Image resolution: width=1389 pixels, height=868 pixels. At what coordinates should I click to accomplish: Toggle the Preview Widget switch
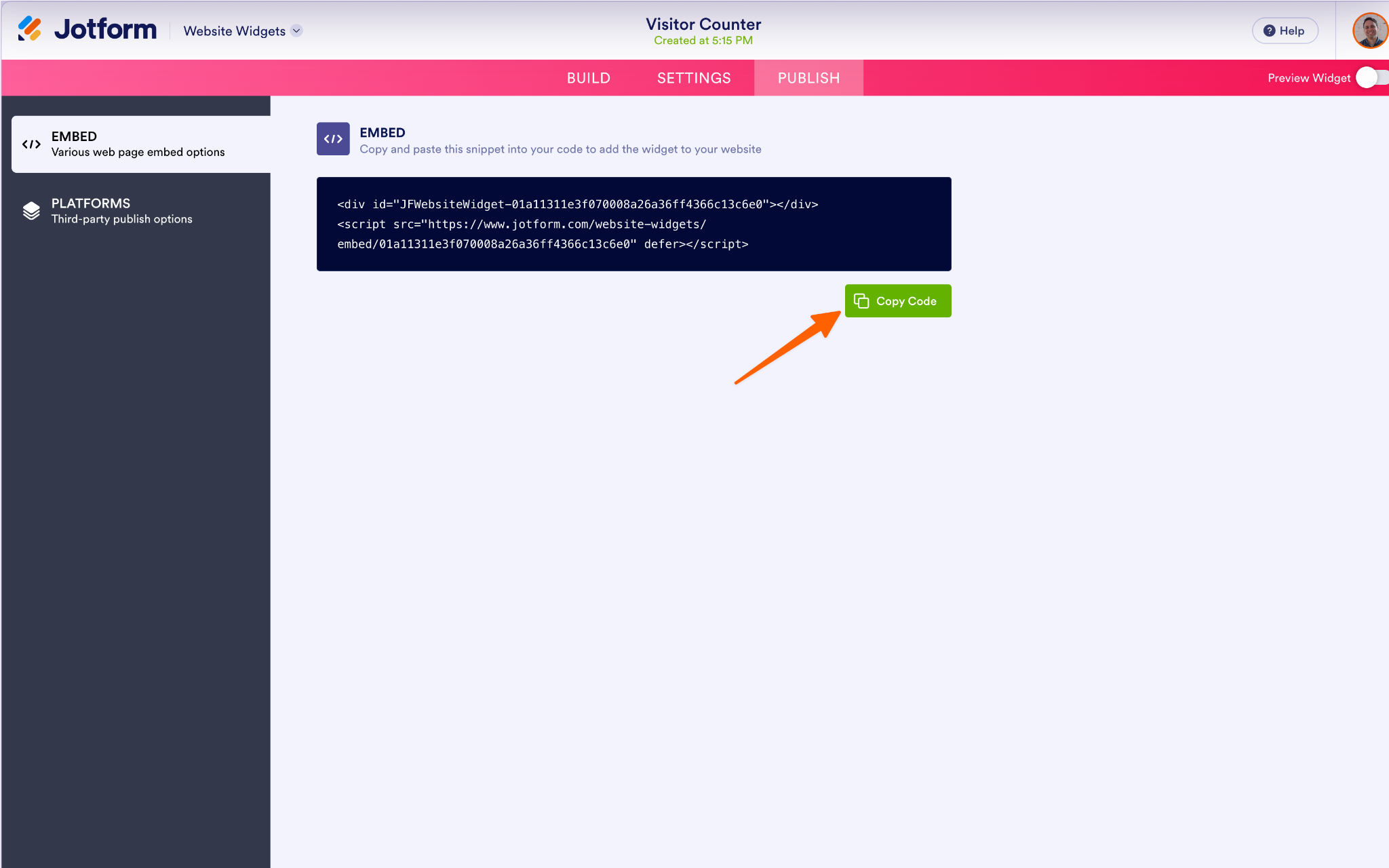pos(1372,77)
